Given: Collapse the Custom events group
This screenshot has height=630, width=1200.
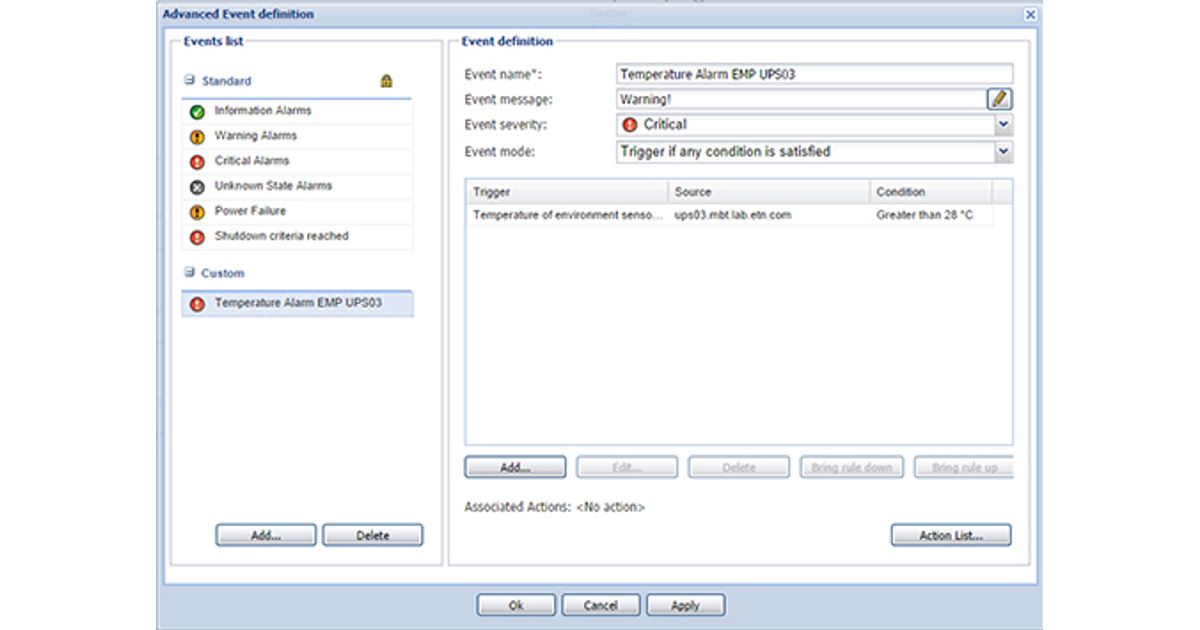Looking at the screenshot, I should pos(188,273).
